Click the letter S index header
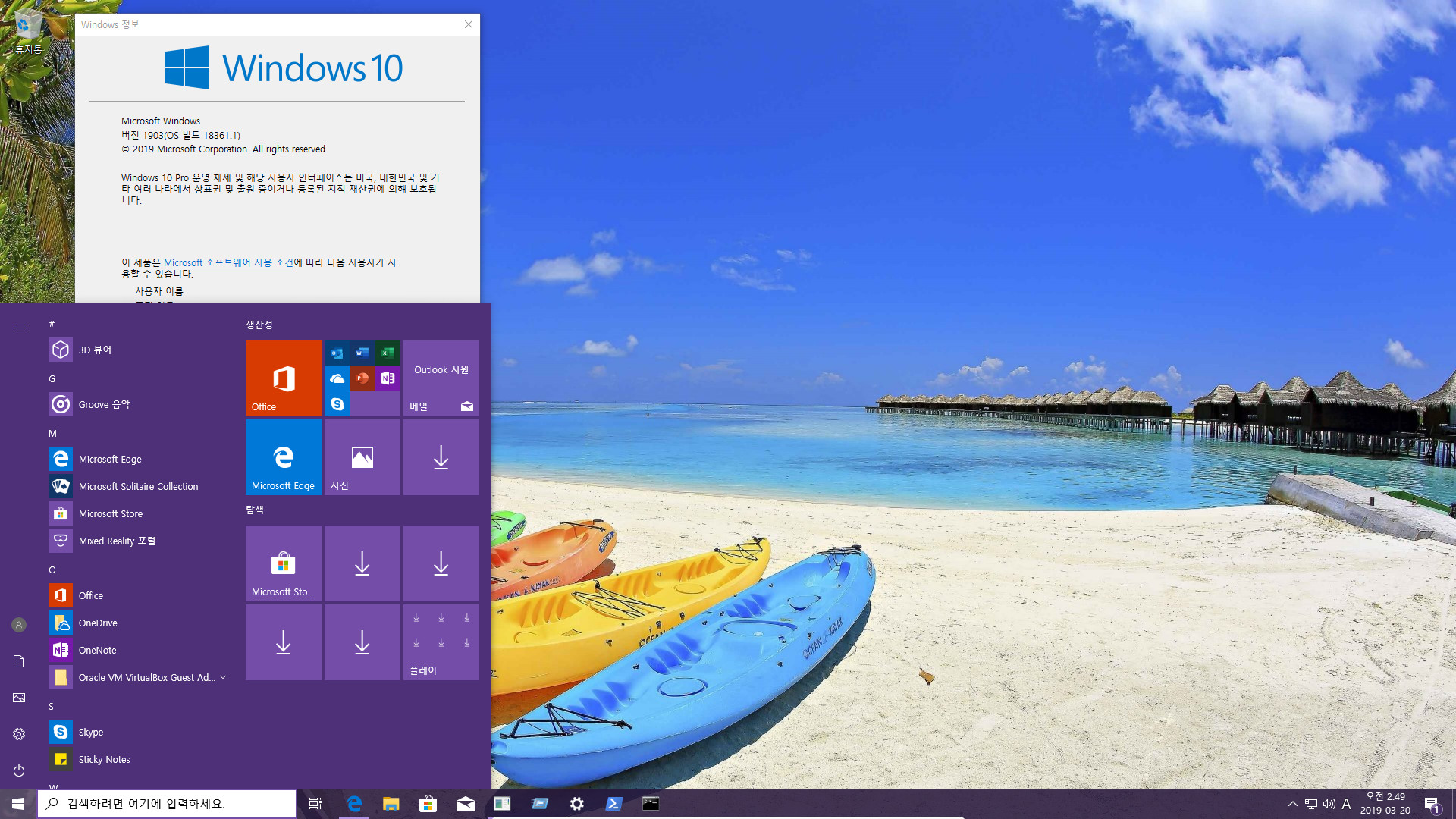Viewport: 1456px width, 819px height. point(52,706)
